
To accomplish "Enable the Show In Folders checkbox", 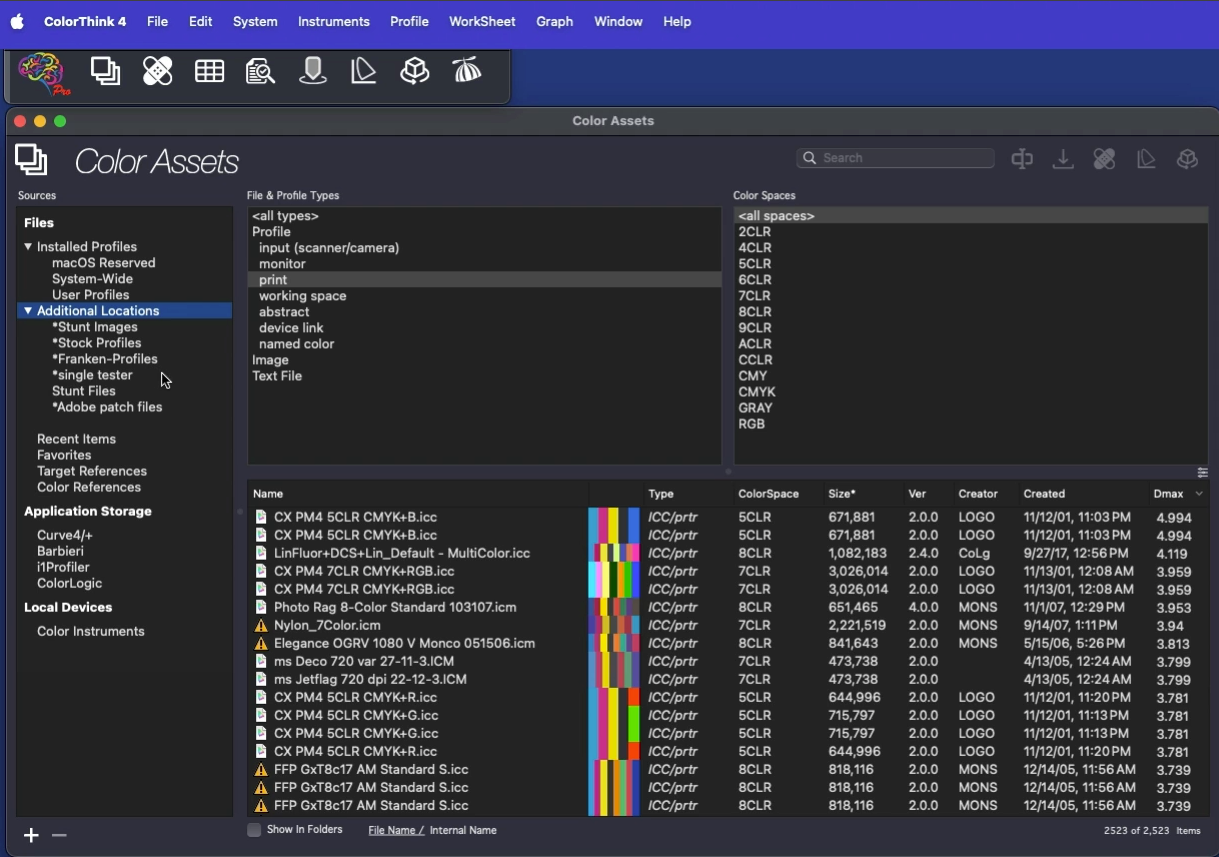I will click(254, 830).
